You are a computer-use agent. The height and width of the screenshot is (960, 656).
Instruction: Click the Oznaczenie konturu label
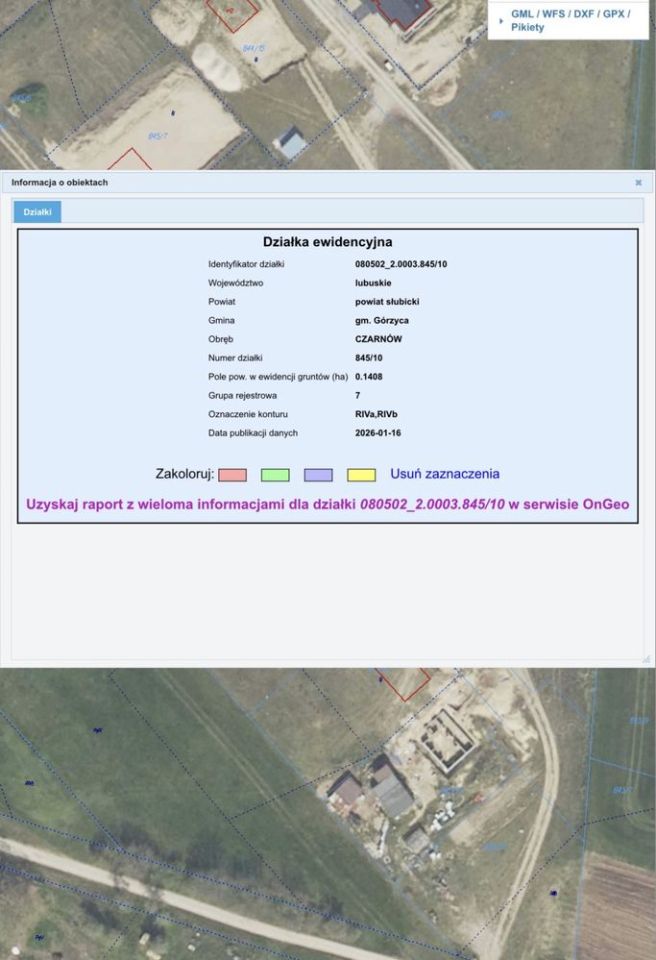[248, 414]
